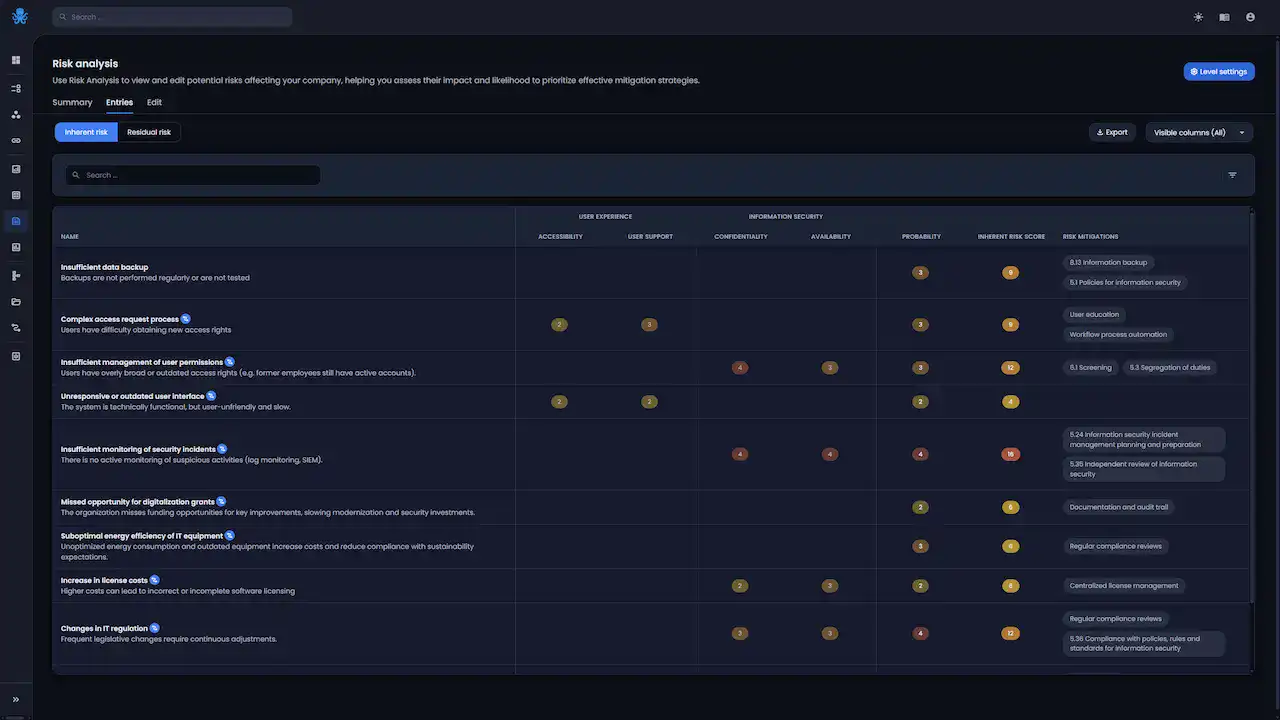Open the 8.13 Information backup mitigation chip

pyautogui.click(x=1109, y=262)
